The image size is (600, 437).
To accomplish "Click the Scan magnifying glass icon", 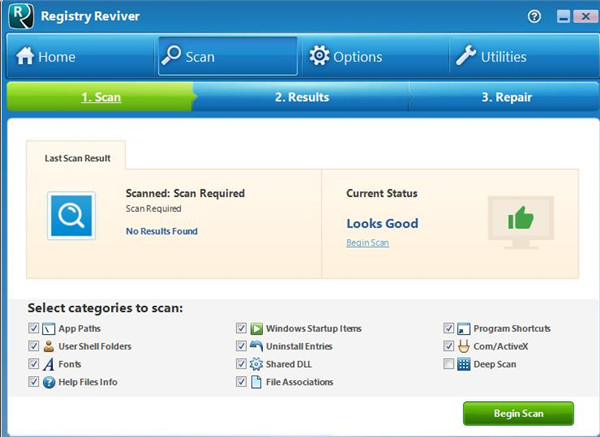I will pyautogui.click(x=171, y=55).
